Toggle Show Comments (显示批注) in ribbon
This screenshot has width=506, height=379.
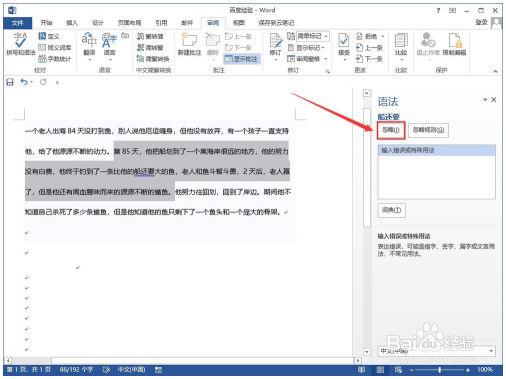pyautogui.click(x=242, y=59)
